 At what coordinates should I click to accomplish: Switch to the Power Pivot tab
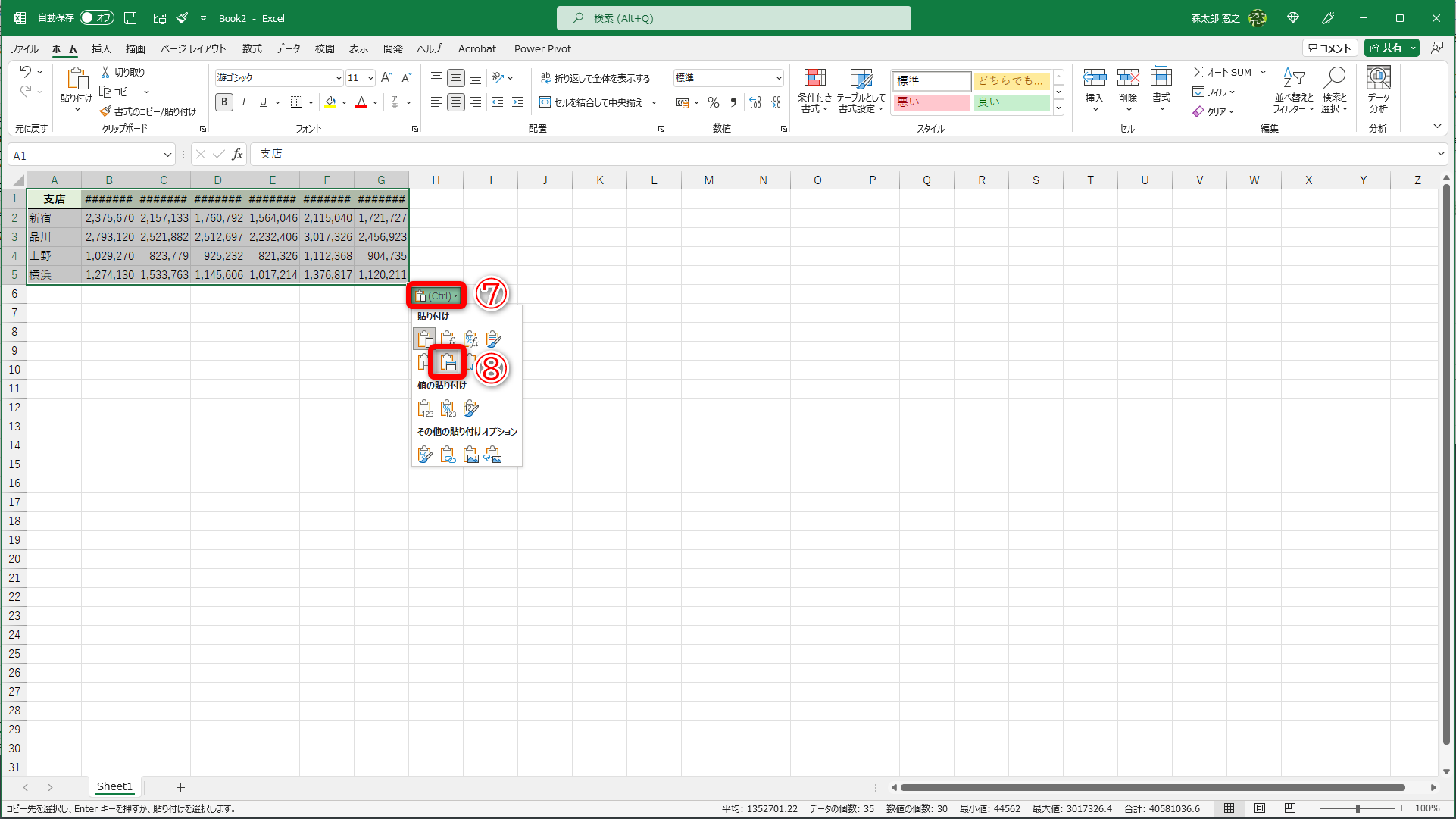(x=542, y=48)
